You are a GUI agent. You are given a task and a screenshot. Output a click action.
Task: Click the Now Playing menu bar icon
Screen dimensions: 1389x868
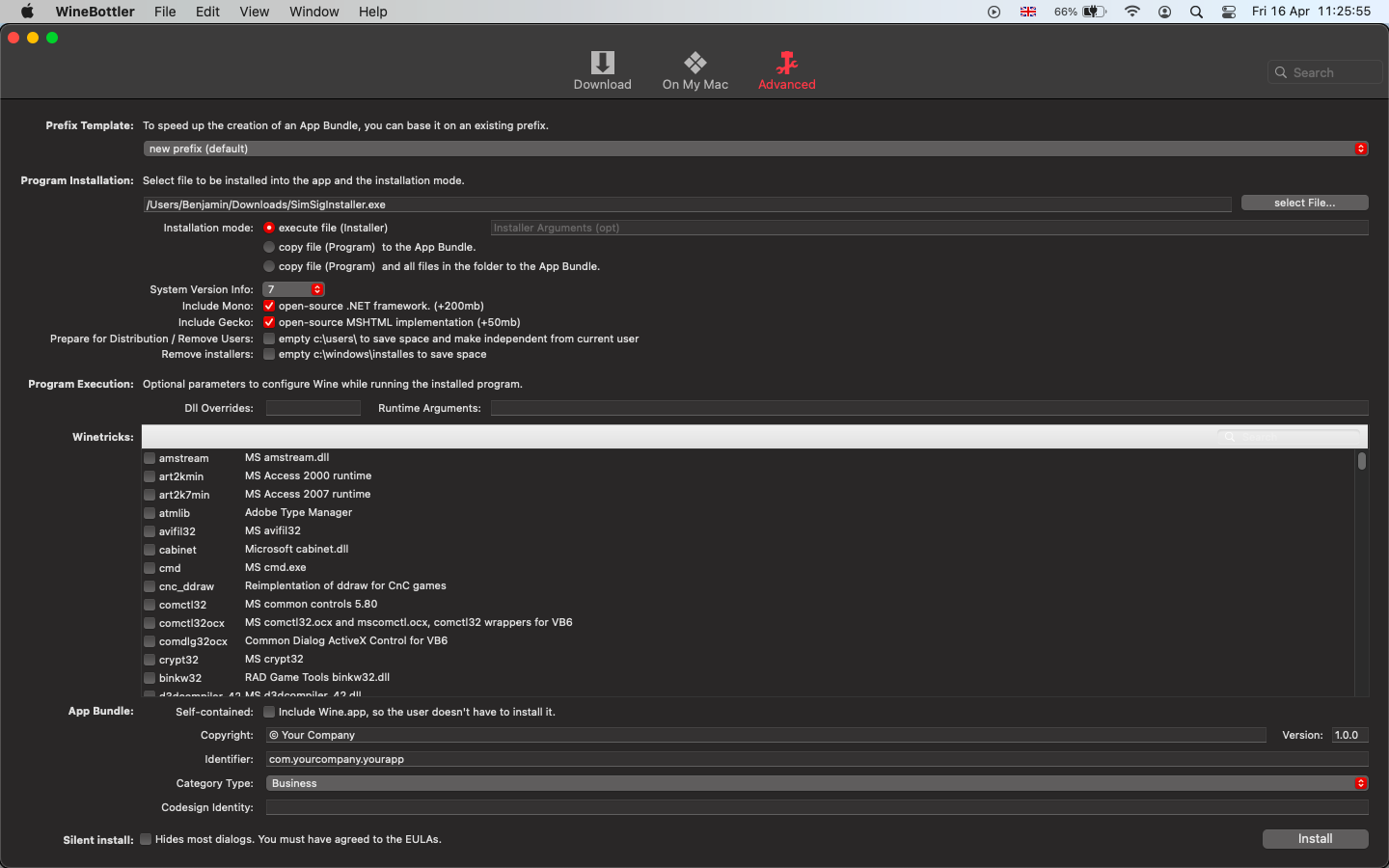pyautogui.click(x=994, y=12)
